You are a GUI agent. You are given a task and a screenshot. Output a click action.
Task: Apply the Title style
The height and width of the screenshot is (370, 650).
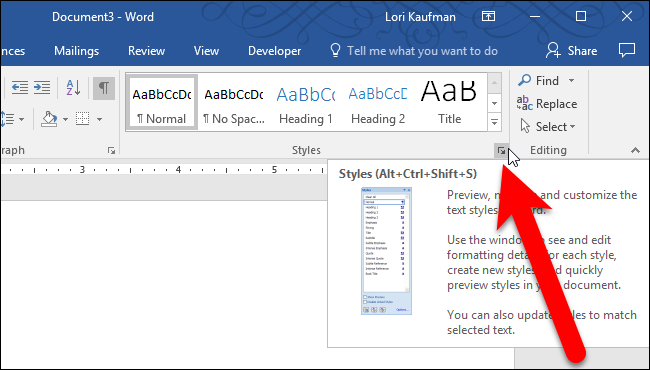click(x=449, y=102)
